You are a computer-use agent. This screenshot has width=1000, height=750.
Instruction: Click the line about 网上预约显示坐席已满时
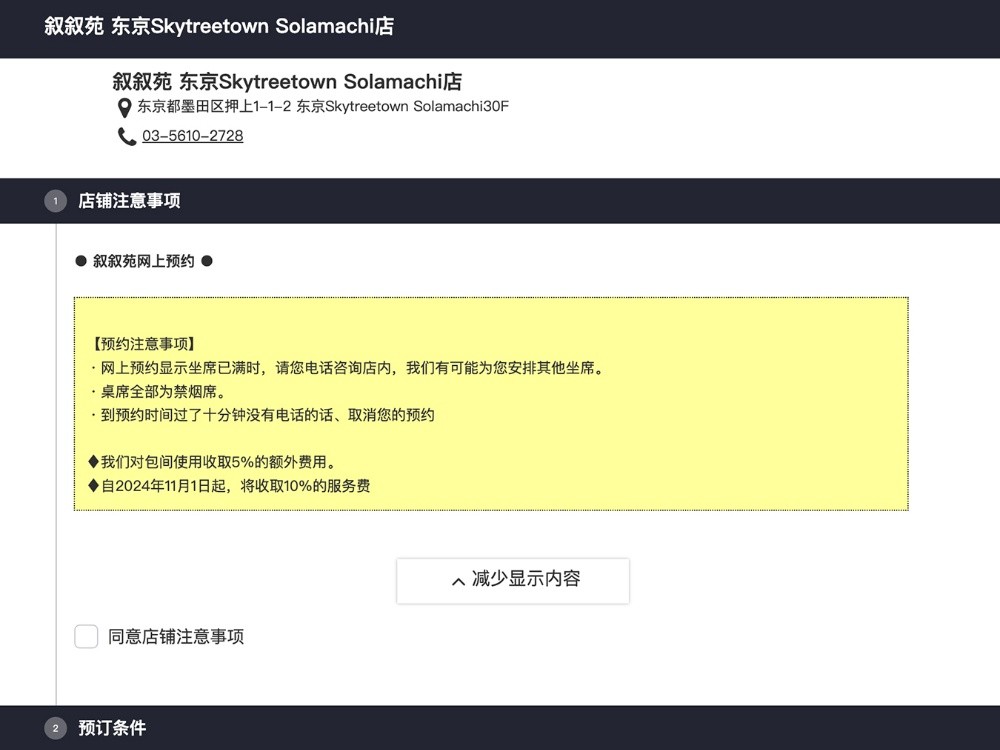347,368
